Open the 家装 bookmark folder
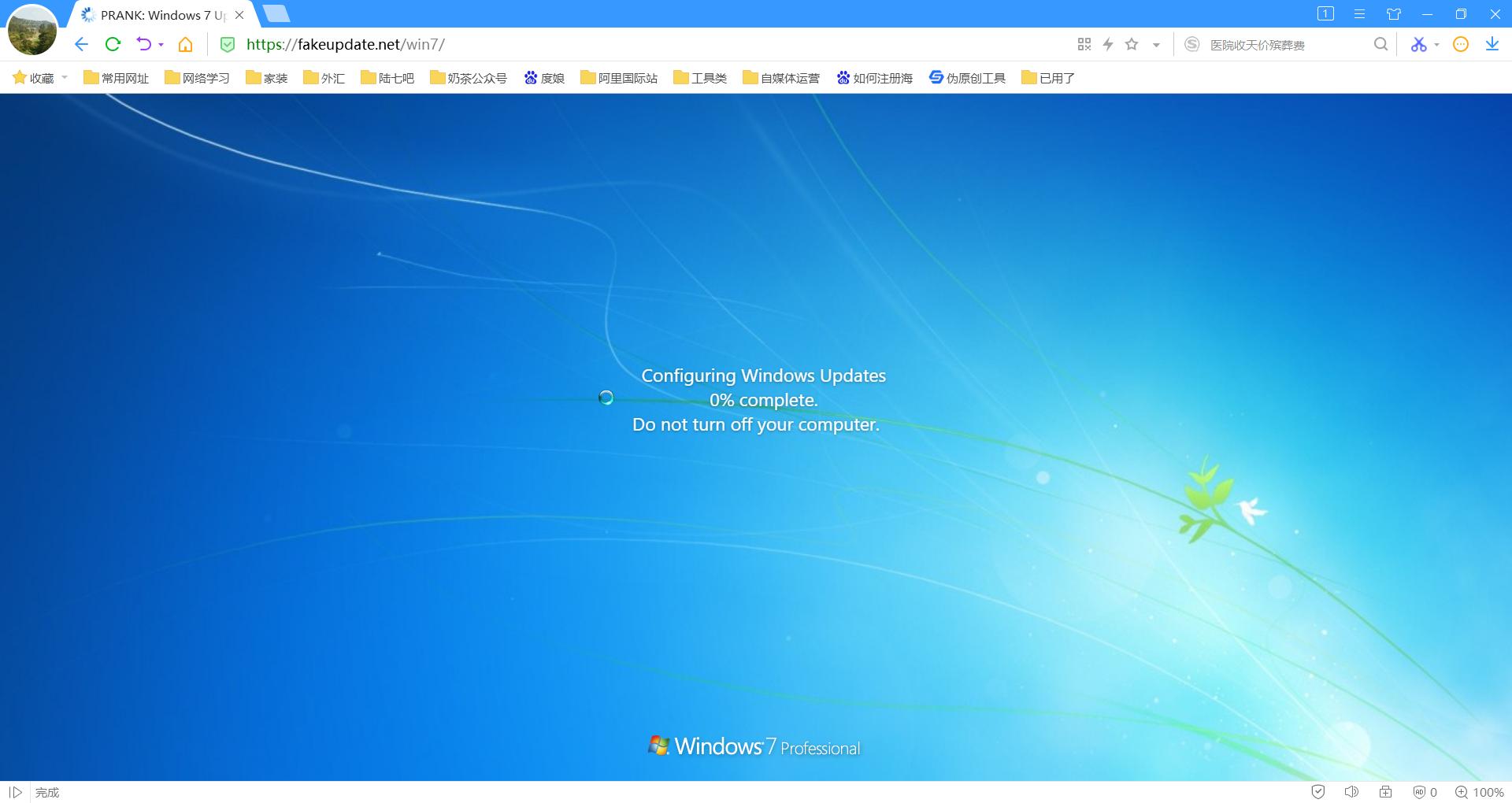The height and width of the screenshot is (803, 1512). tap(266, 78)
